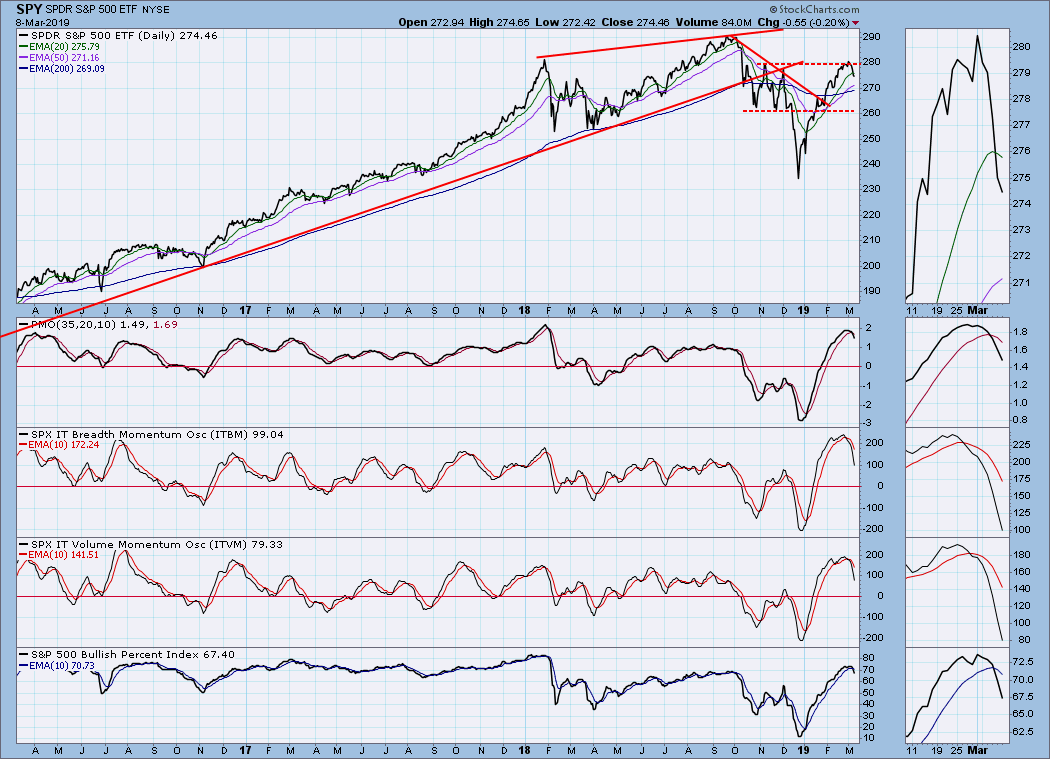Click the 0.8 label in PMO zoom panel
This screenshot has width=1050, height=759.
coord(1021,420)
